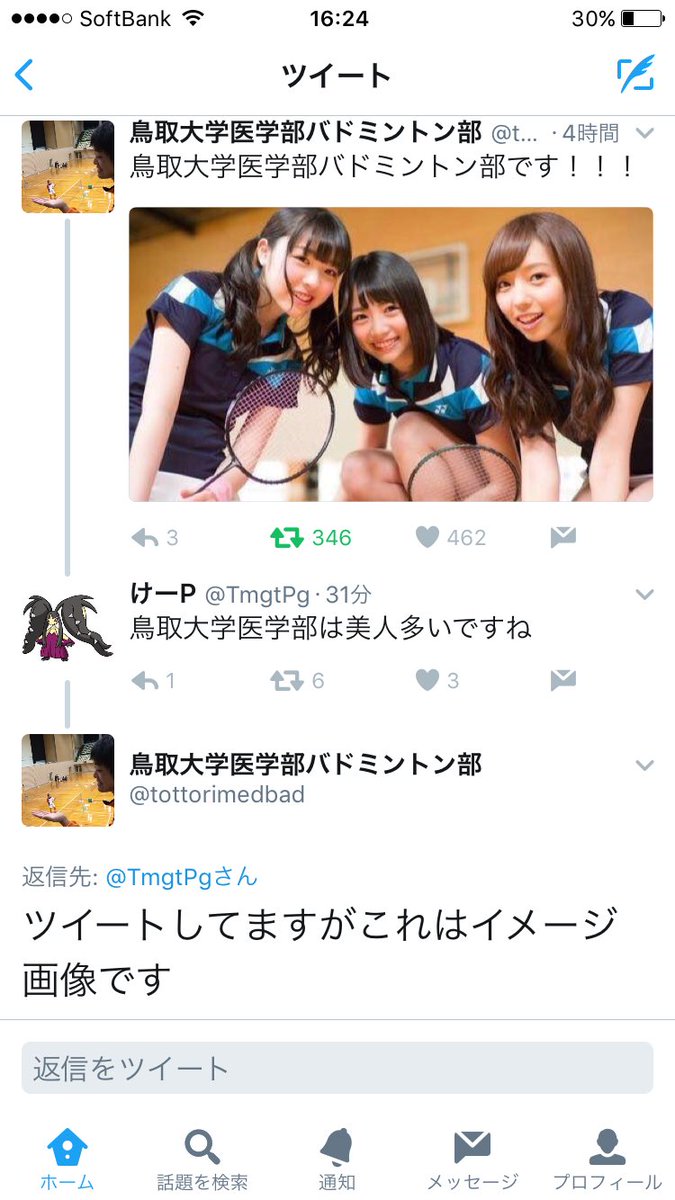Expand options chevron on けーP's tweet

click(645, 594)
